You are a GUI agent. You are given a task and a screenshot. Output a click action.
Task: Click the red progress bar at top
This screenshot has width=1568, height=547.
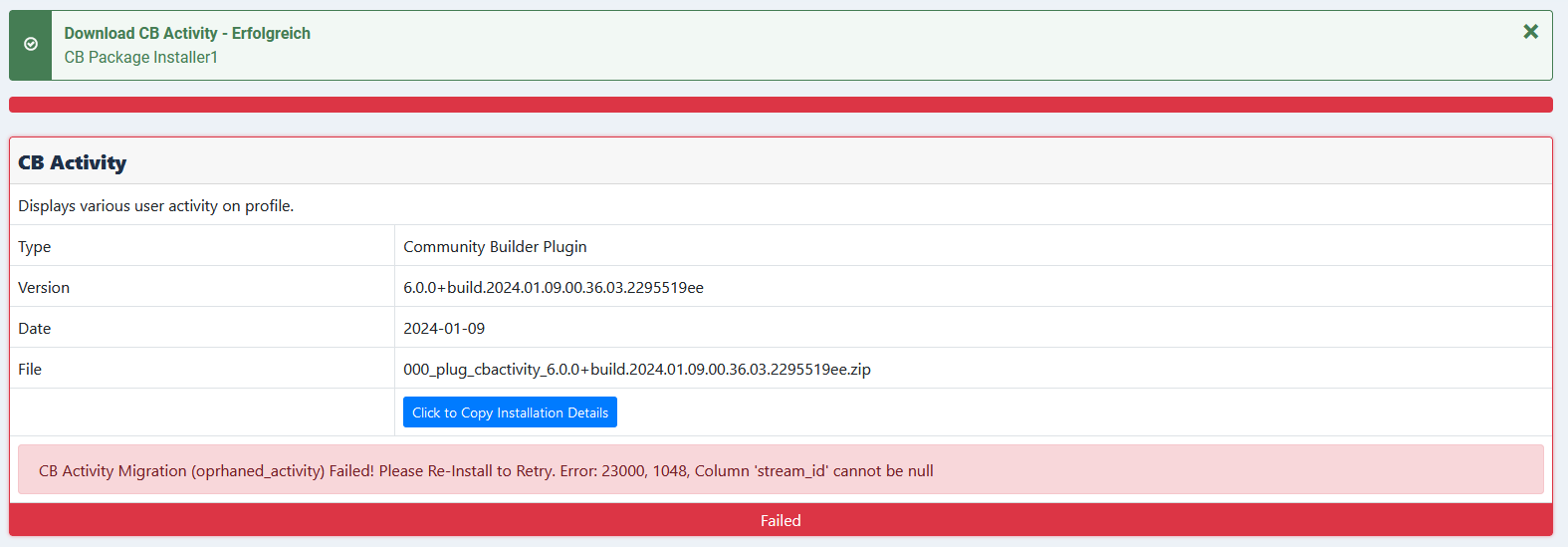(781, 105)
